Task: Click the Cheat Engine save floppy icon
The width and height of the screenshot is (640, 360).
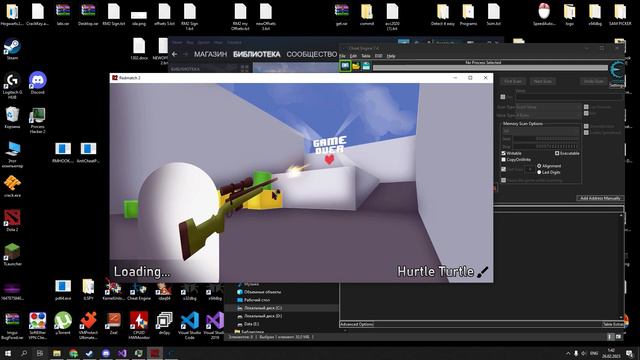Action: point(366,66)
